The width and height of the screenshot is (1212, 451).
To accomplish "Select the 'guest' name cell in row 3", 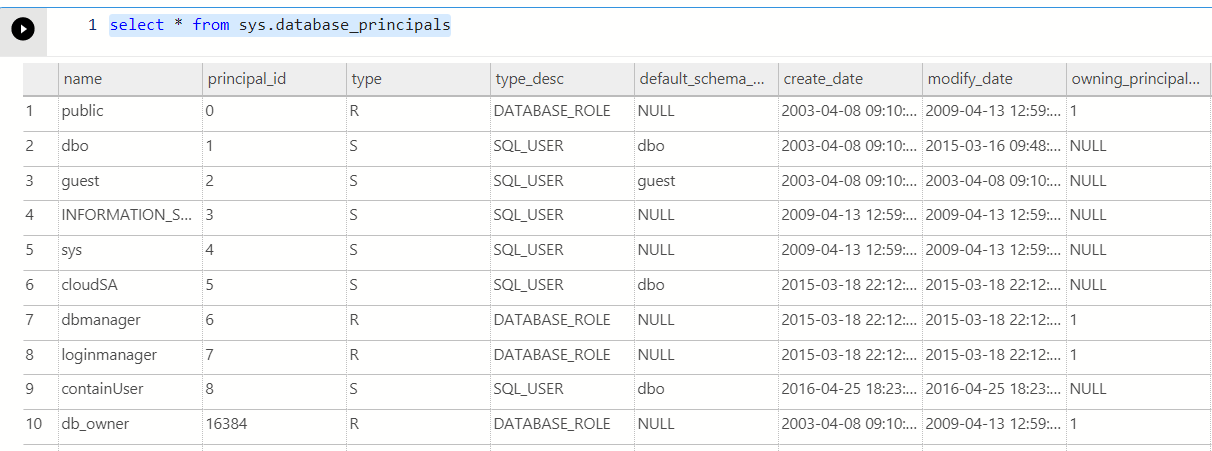I will (x=130, y=181).
